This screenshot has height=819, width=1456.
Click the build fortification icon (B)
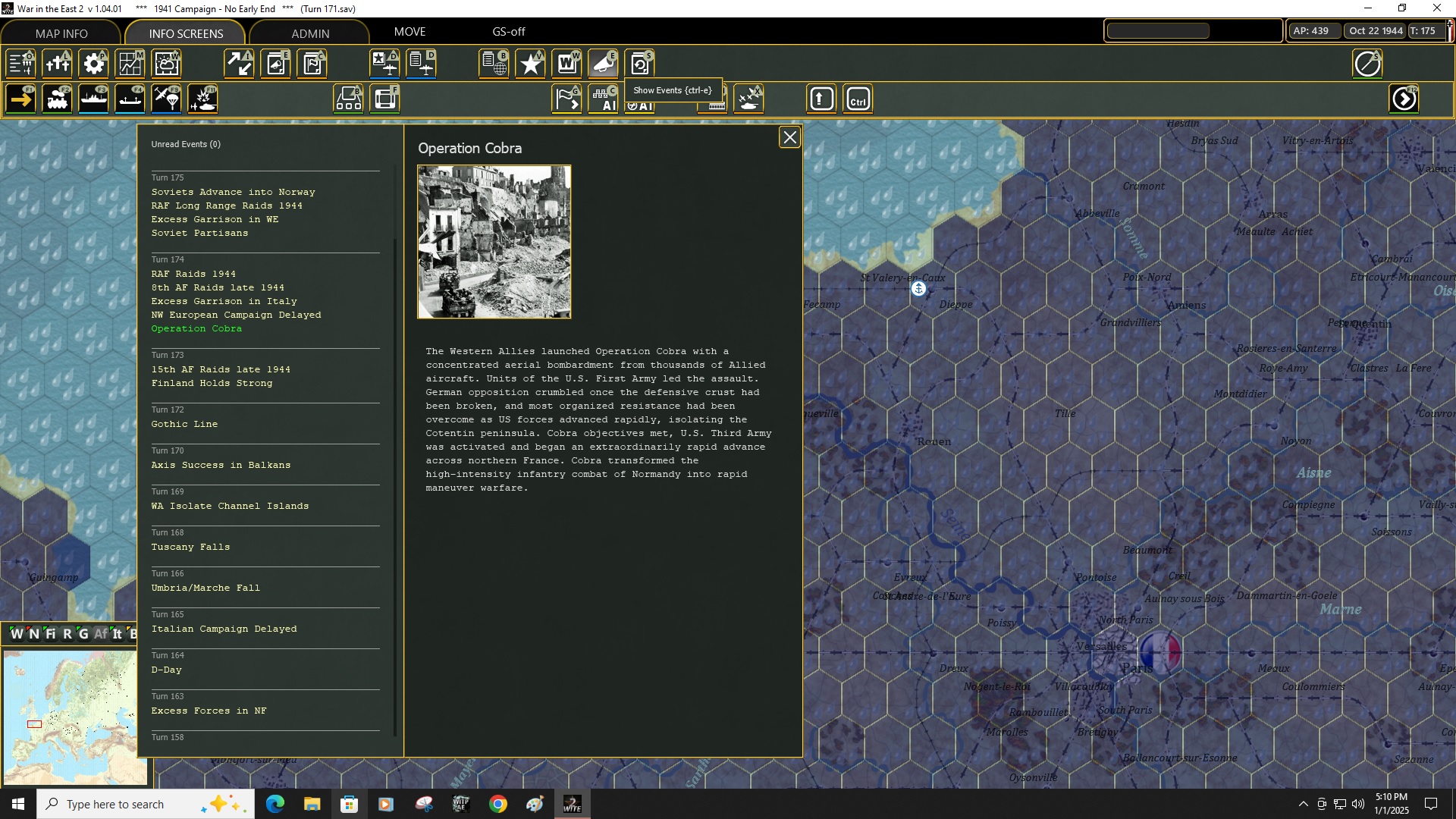tap(349, 99)
